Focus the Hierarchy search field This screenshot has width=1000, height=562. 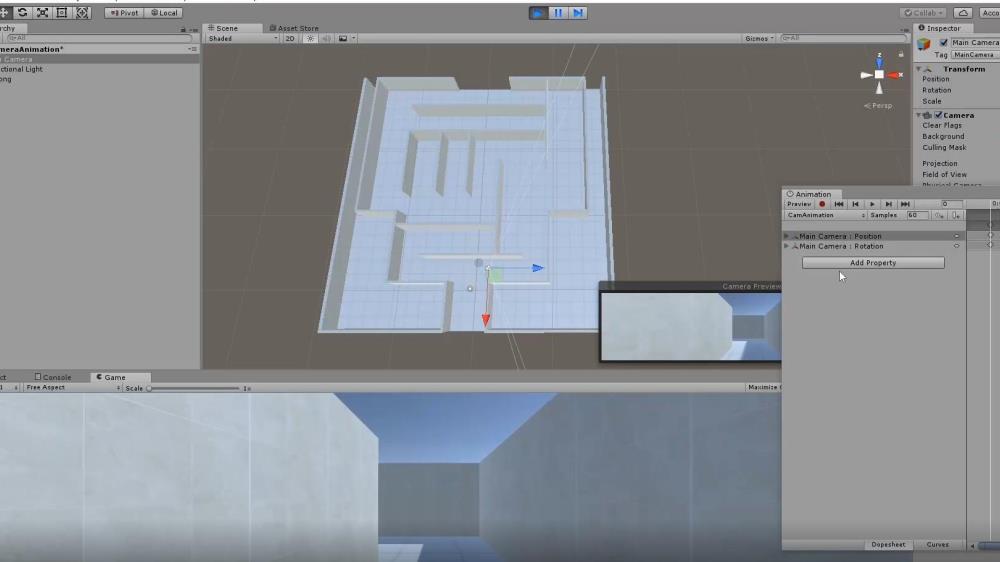[98, 38]
